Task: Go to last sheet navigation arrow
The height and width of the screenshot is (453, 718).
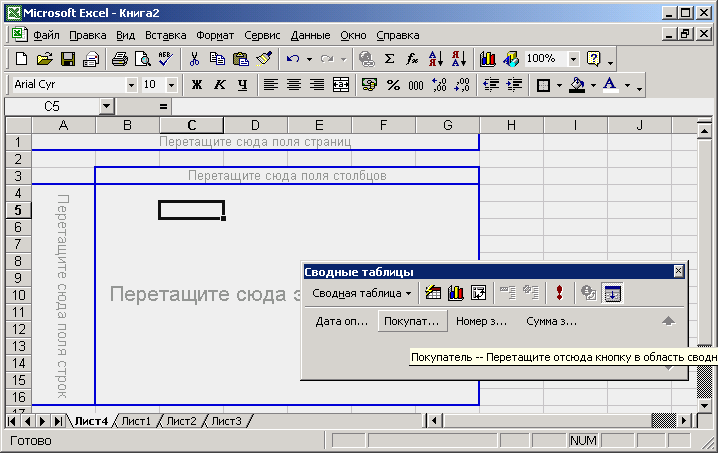Action: (58, 421)
